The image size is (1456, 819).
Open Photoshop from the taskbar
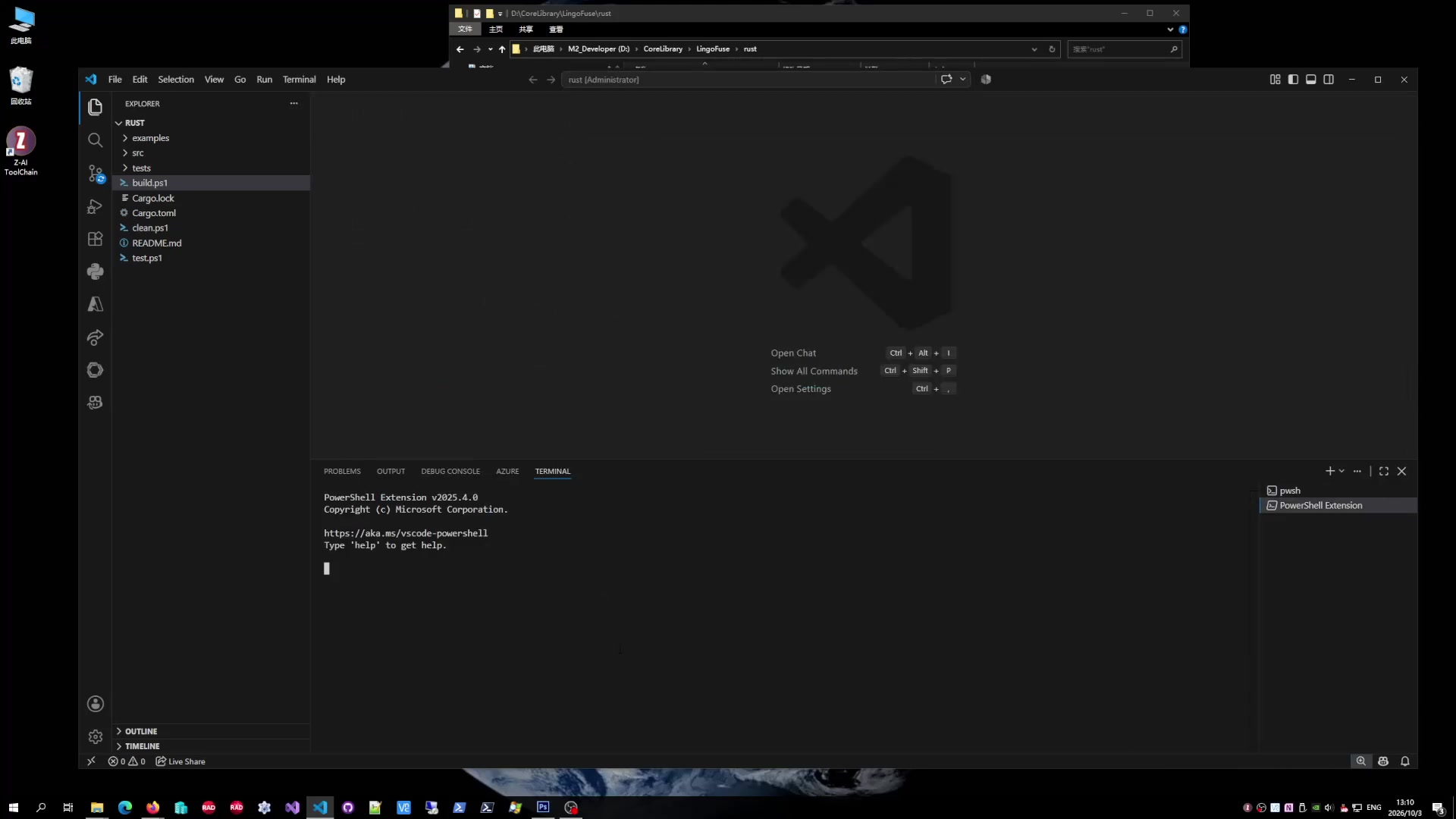click(543, 808)
